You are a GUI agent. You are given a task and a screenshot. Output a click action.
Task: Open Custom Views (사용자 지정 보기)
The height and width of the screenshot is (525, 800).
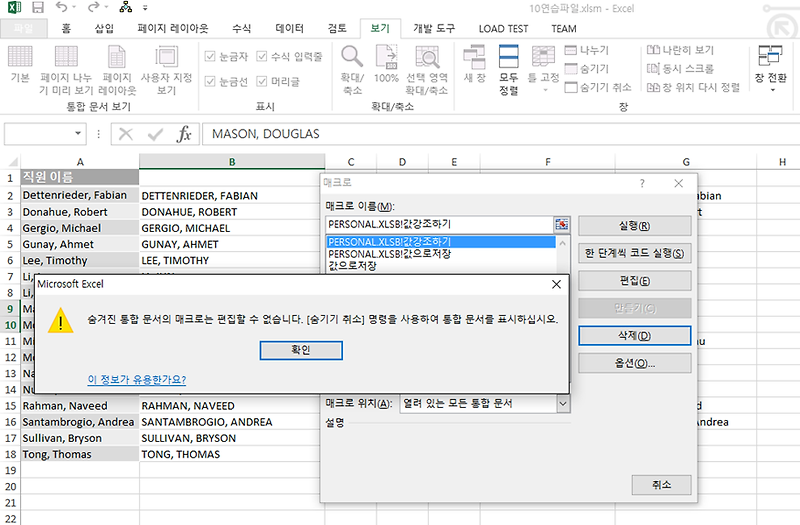click(x=166, y=70)
